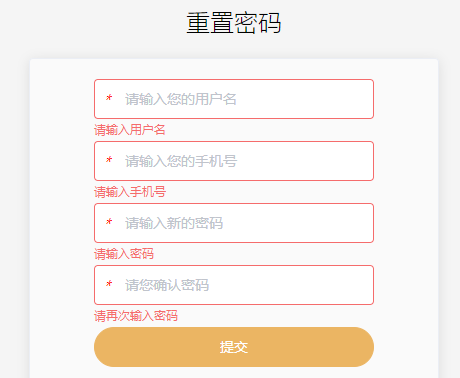Click the red asterisk in new password field
The width and height of the screenshot is (460, 378).
[109, 222]
